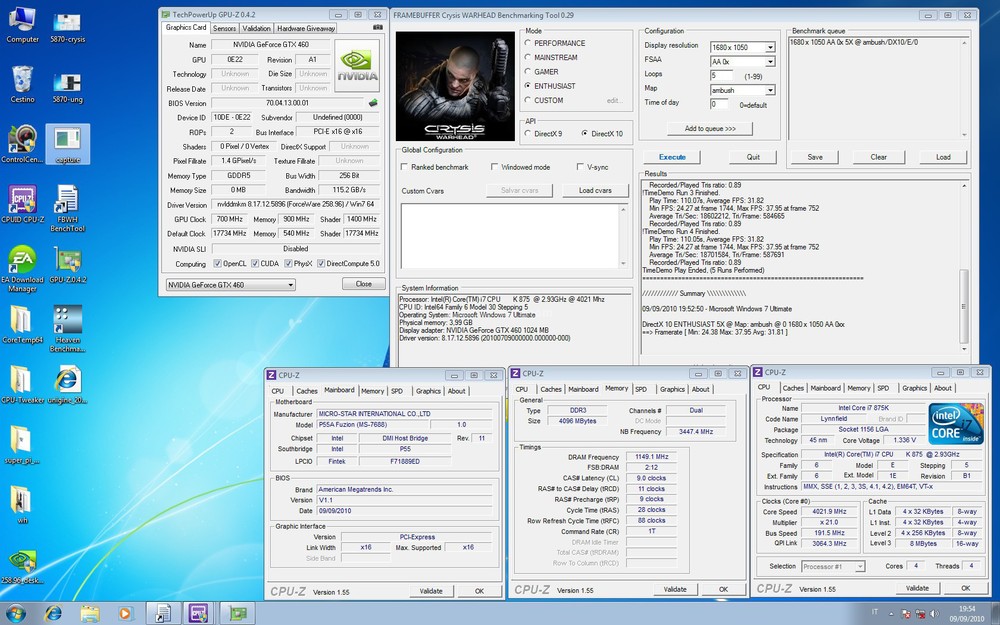Enable the Ranked benchmark checkbox
Viewport: 1000px width, 625px height.
tap(404, 166)
